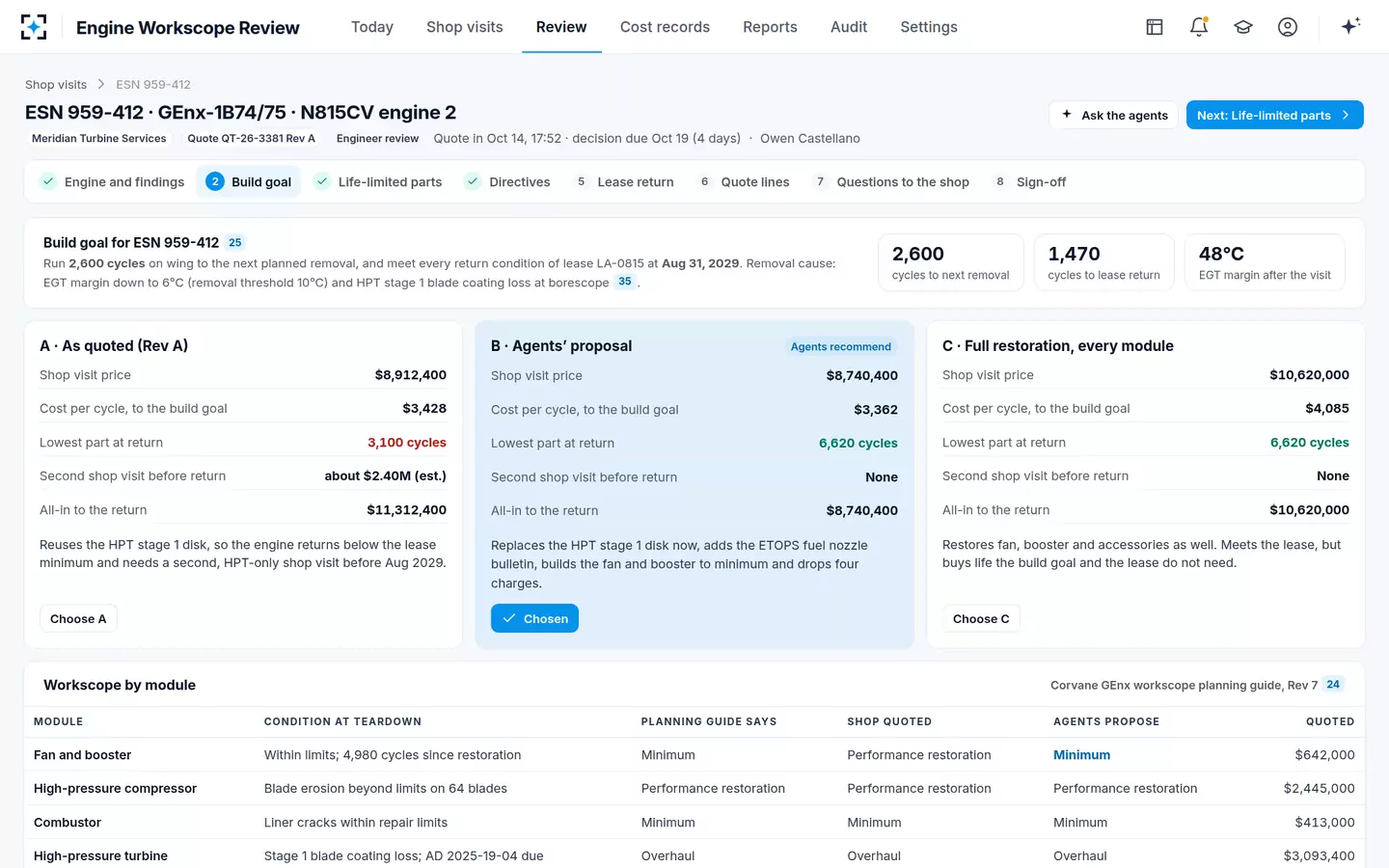Open the Today tab
Image resolution: width=1389 pixels, height=868 pixels.
(x=372, y=27)
